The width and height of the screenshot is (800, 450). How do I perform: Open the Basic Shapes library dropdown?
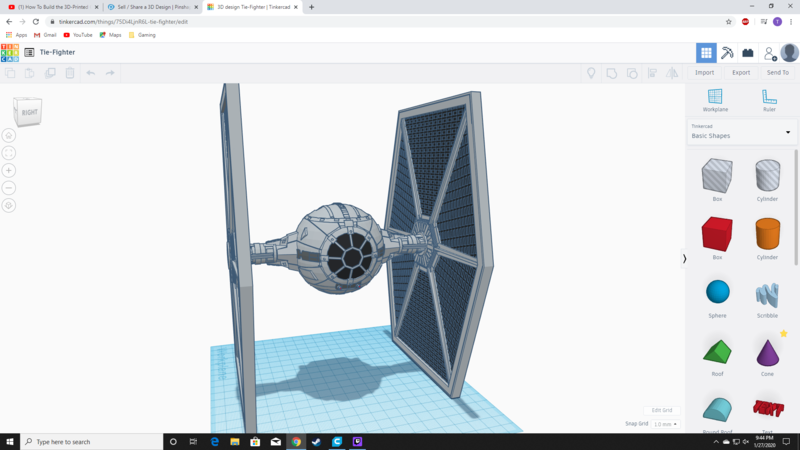(742, 132)
